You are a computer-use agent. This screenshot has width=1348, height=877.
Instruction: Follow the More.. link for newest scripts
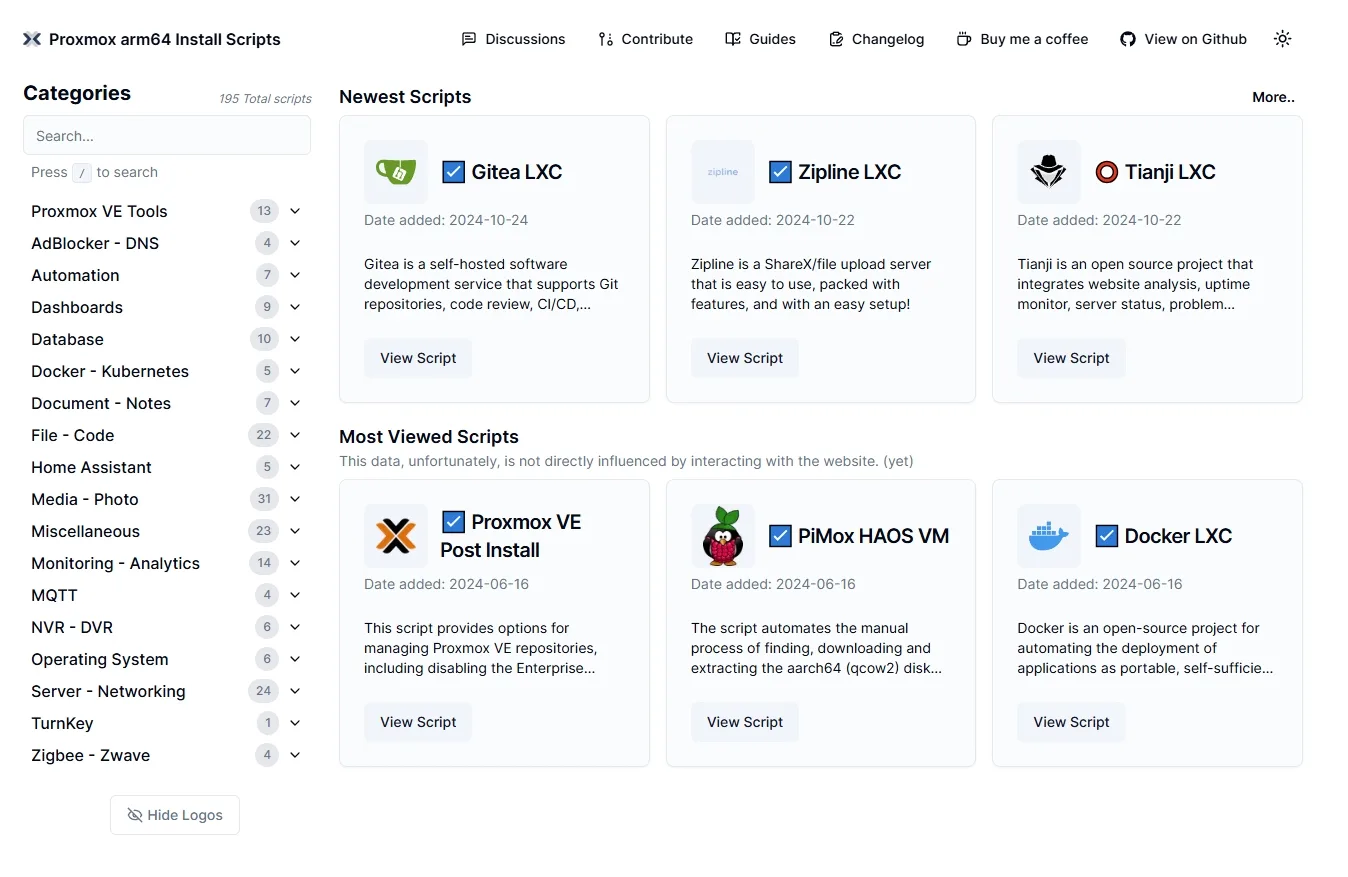tap(1273, 97)
